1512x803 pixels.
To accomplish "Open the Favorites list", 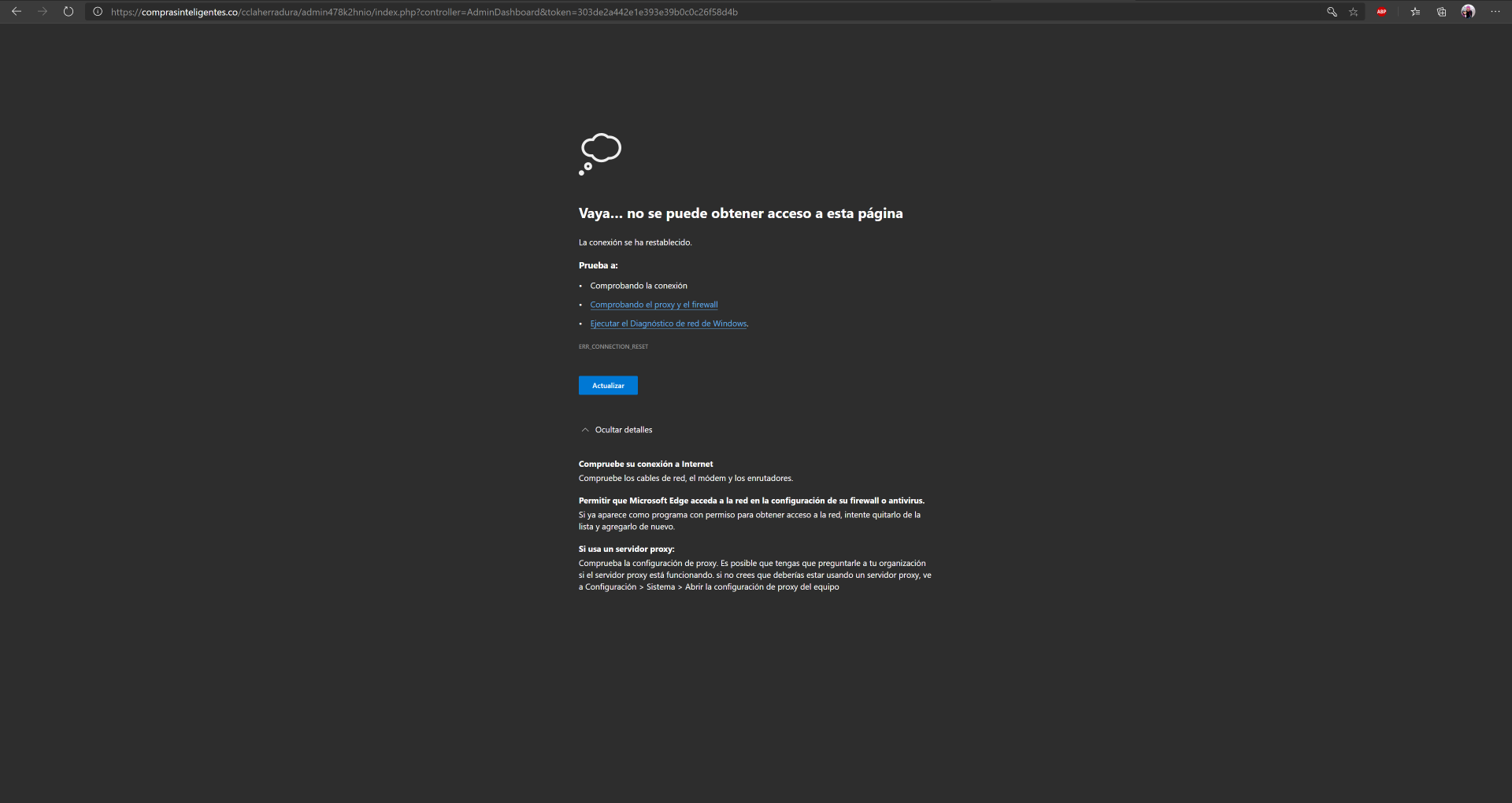I will click(x=1415, y=12).
